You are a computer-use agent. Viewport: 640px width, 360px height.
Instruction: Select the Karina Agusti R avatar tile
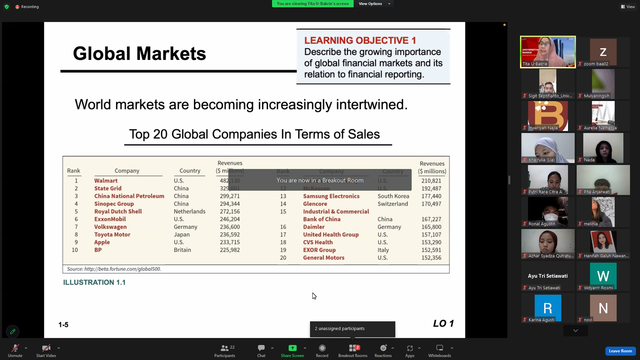(x=548, y=308)
